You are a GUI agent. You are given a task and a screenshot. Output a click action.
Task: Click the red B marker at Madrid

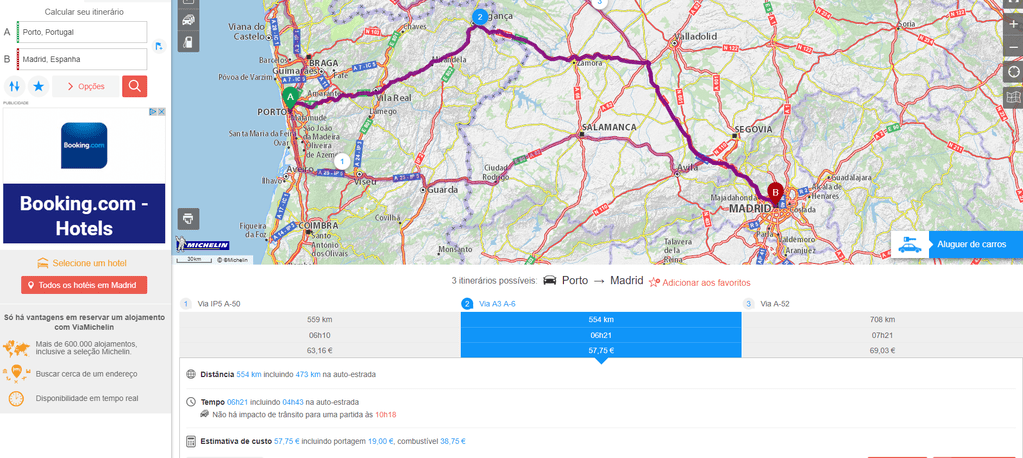[x=775, y=192]
